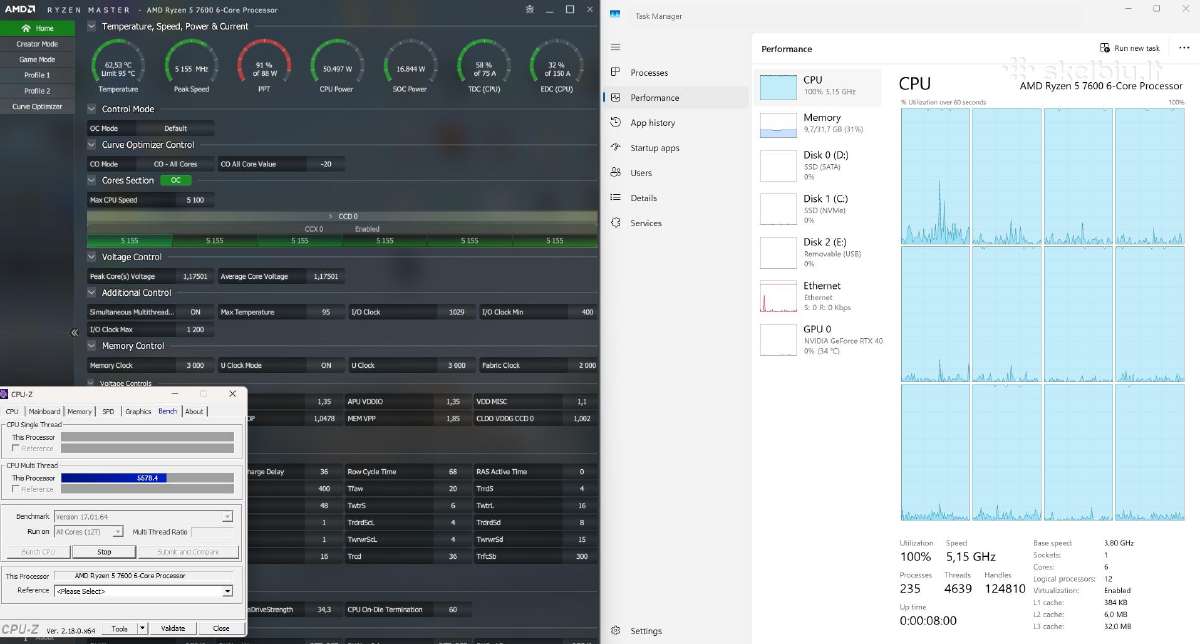
Task: Switch to Memory tab in CPU-Z
Action: pyautogui.click(x=80, y=411)
